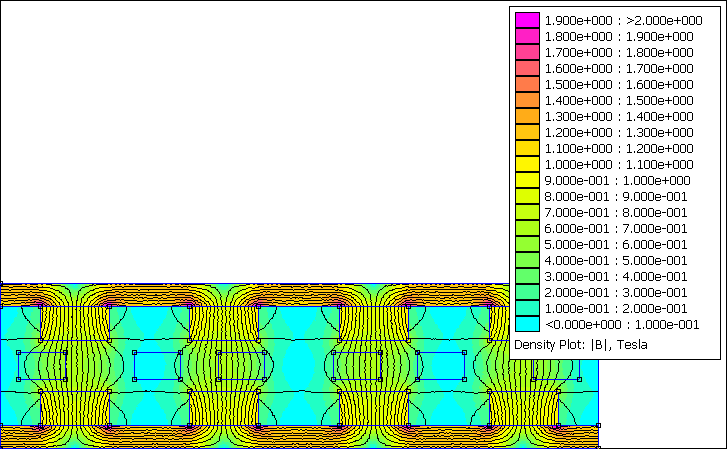
Task: Select the label '4.000e-001 : 5.000e-001'
Action: pyautogui.click(x=616, y=260)
